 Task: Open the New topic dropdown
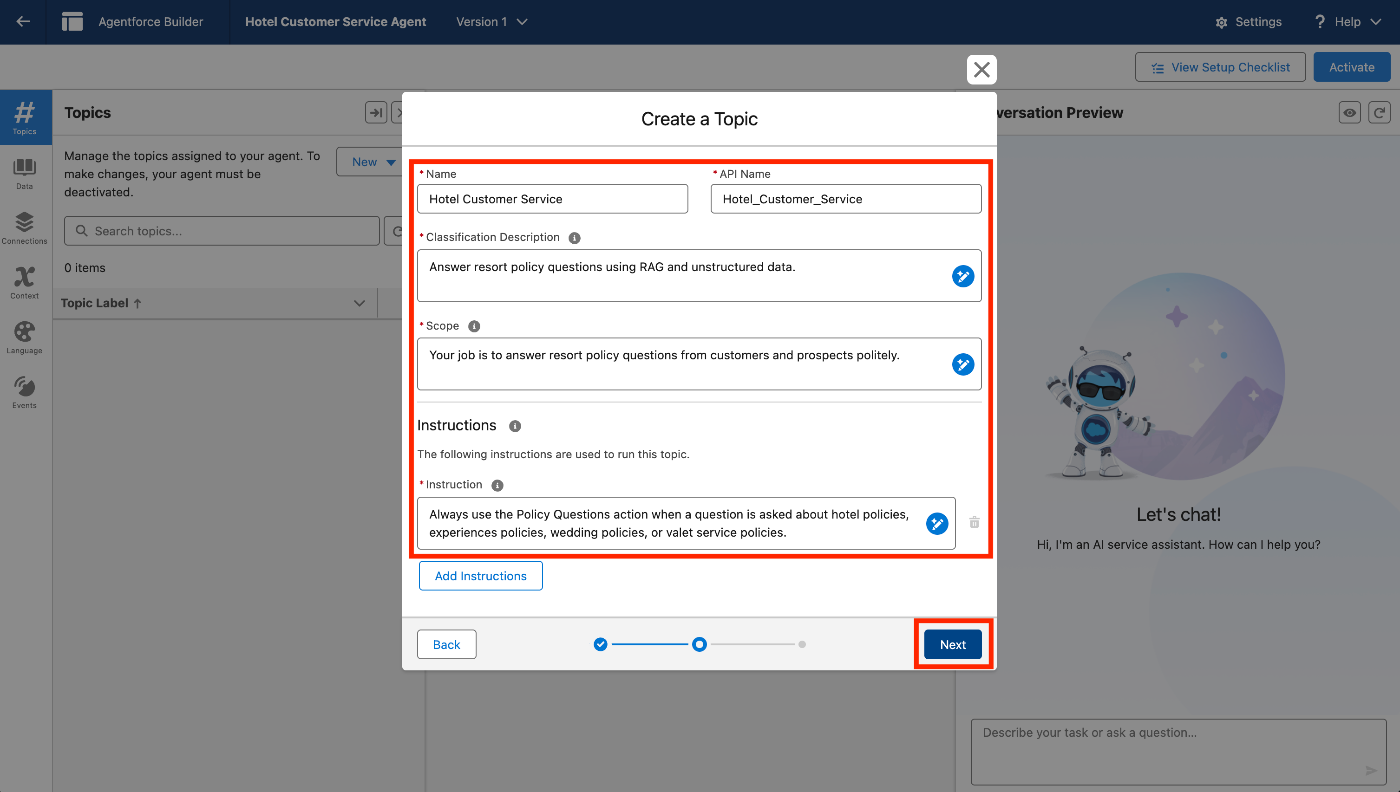tap(370, 162)
